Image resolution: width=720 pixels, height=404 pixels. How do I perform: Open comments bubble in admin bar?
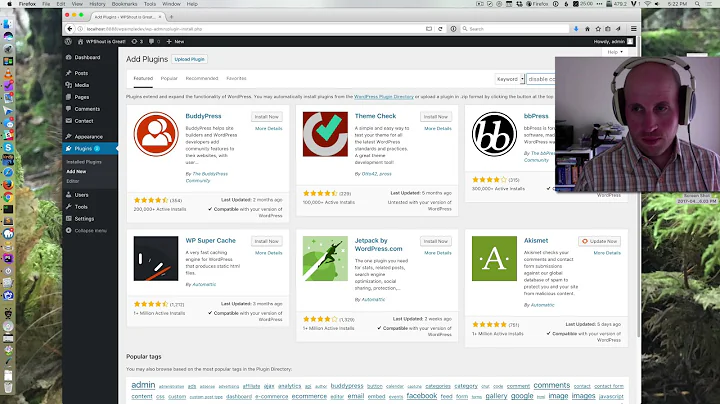154,41
